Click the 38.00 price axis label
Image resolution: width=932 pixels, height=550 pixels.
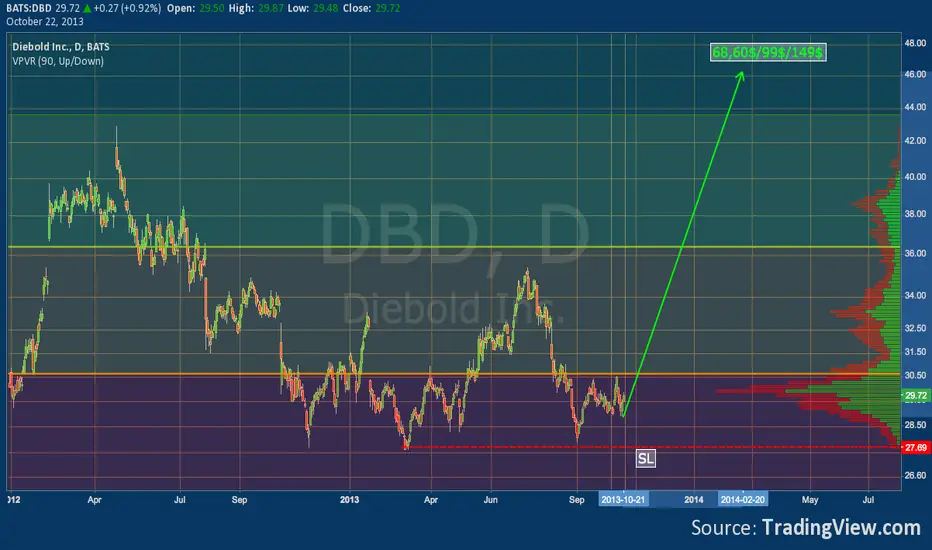(915, 213)
